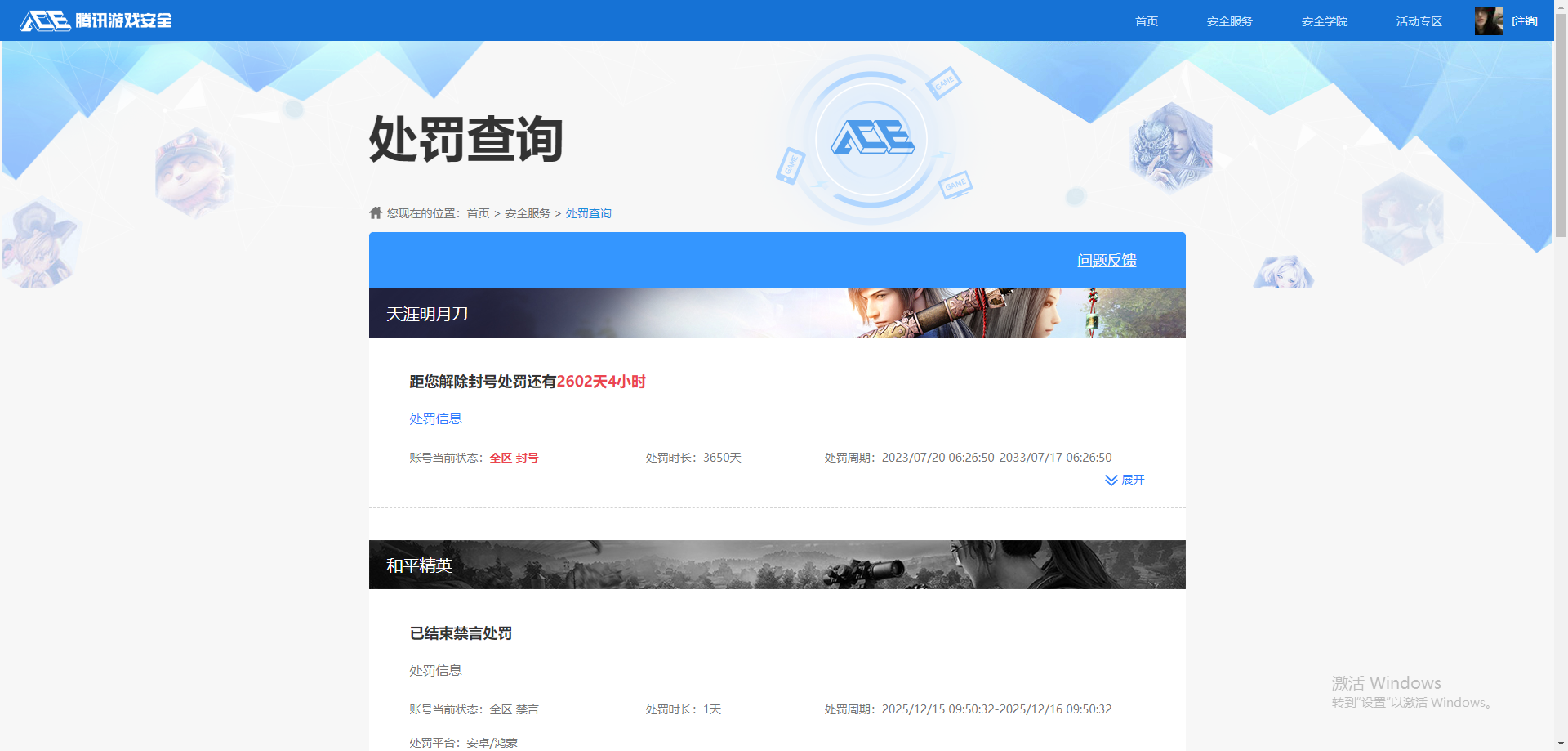The image size is (1568, 751).
Task: Click the 和平精英 game banner
Action: click(777, 565)
